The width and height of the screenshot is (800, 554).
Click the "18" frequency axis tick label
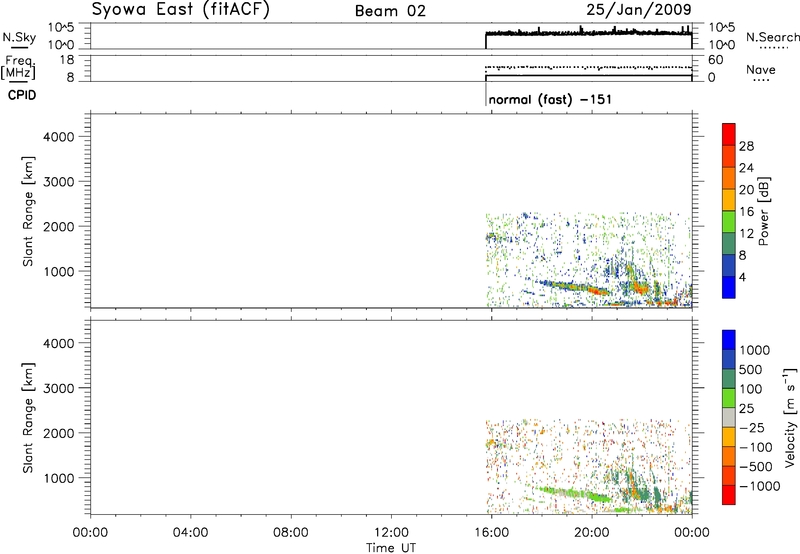pyautogui.click(x=66, y=60)
